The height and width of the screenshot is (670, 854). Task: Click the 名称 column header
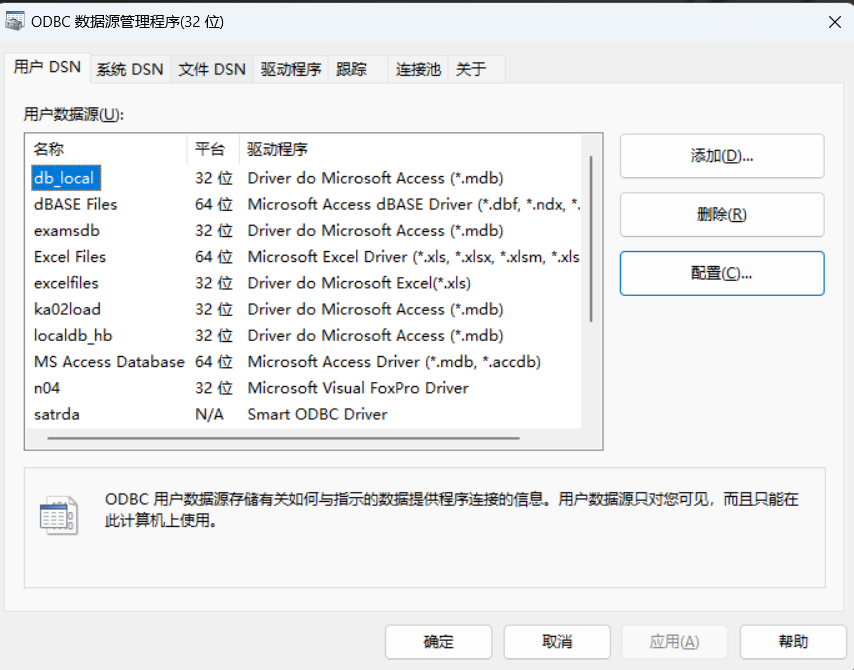pyautogui.click(x=106, y=149)
